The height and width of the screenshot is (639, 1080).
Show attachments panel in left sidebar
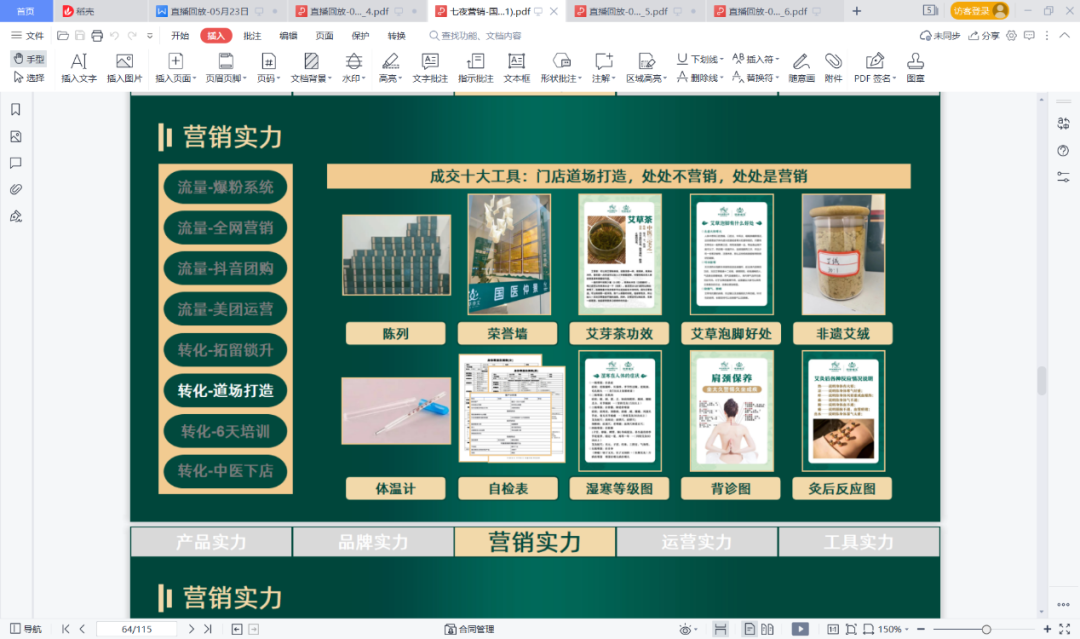pos(16,189)
